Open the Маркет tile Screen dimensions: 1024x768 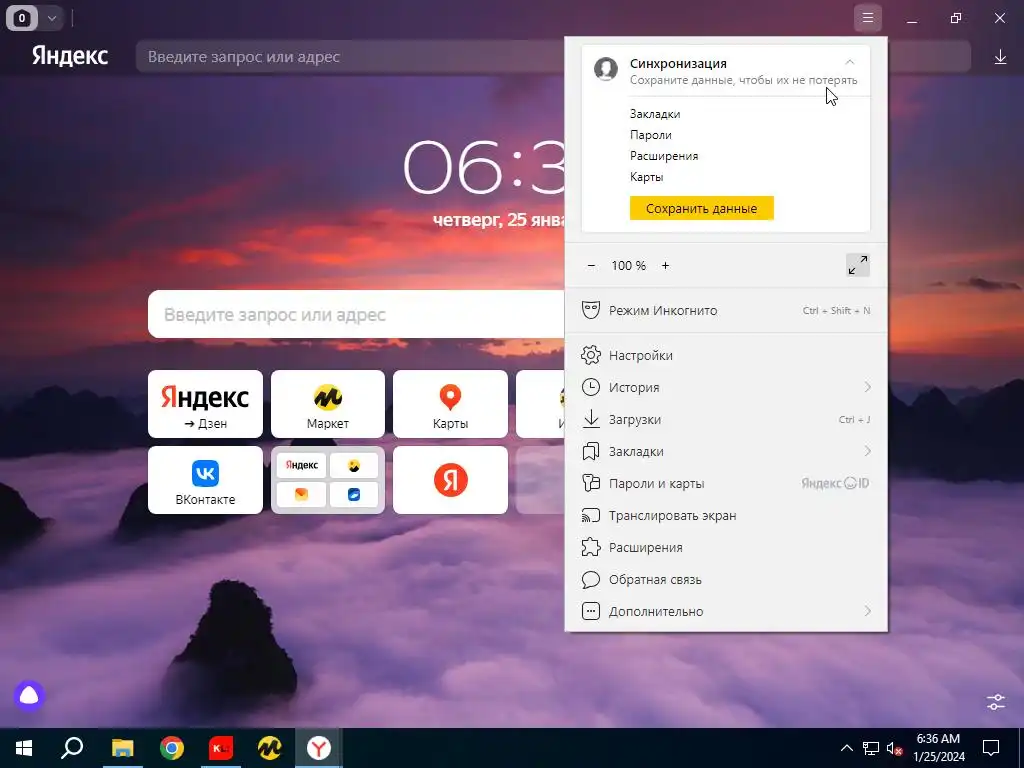pos(328,404)
